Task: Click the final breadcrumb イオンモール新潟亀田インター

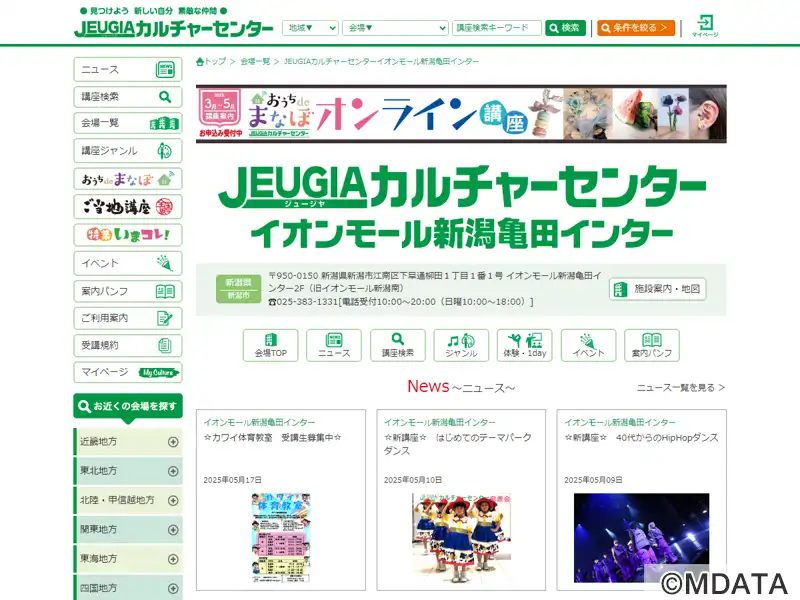Action: 381,62
